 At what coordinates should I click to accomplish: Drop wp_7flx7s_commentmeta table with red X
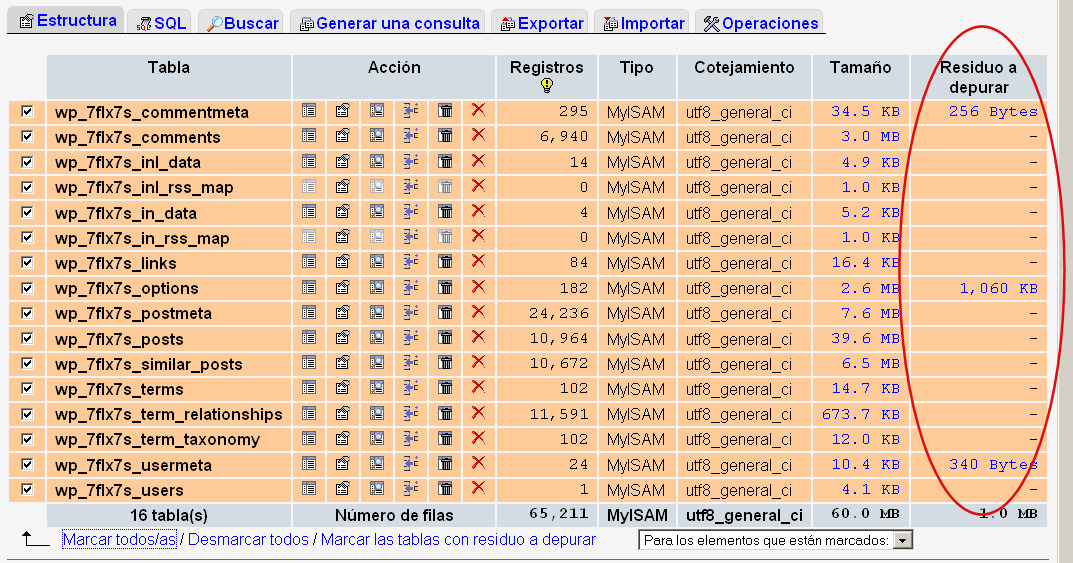pos(478,110)
